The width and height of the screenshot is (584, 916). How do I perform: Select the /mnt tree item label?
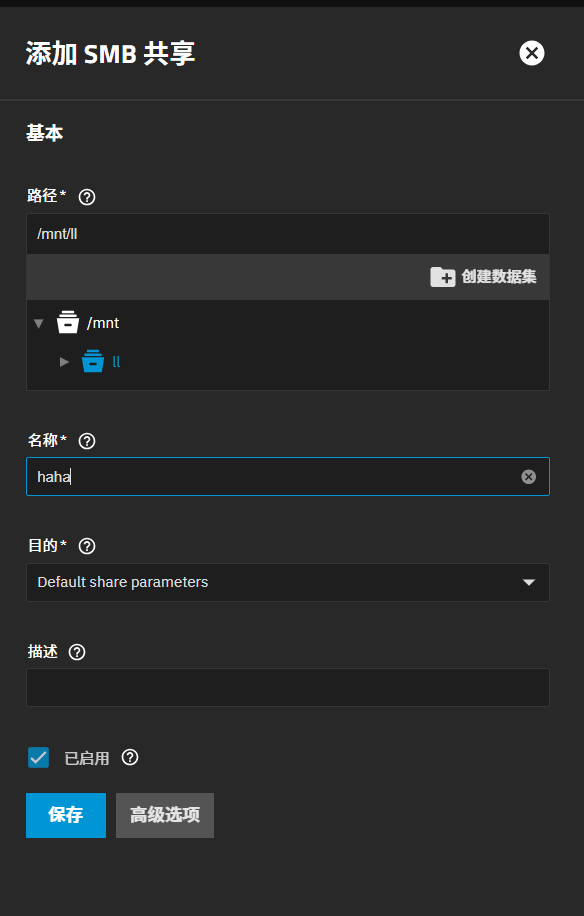pos(103,323)
